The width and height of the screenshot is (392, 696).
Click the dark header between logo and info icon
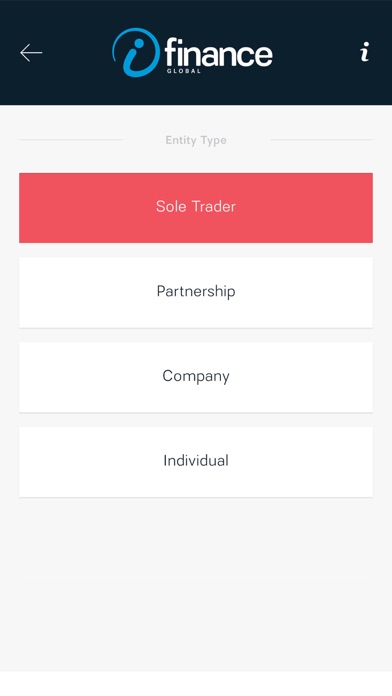coord(316,52)
